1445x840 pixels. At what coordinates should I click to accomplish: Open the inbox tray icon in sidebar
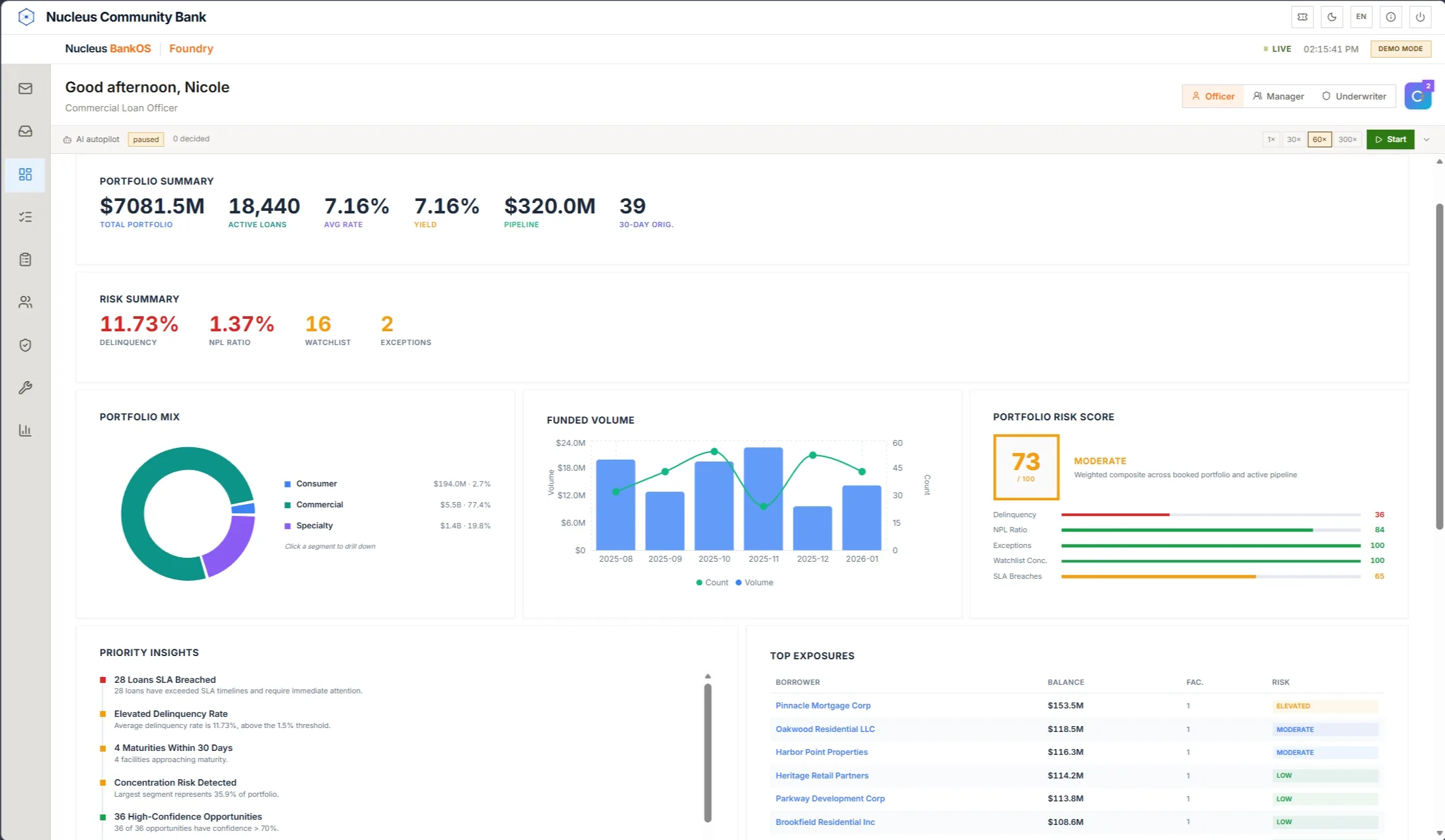26,132
